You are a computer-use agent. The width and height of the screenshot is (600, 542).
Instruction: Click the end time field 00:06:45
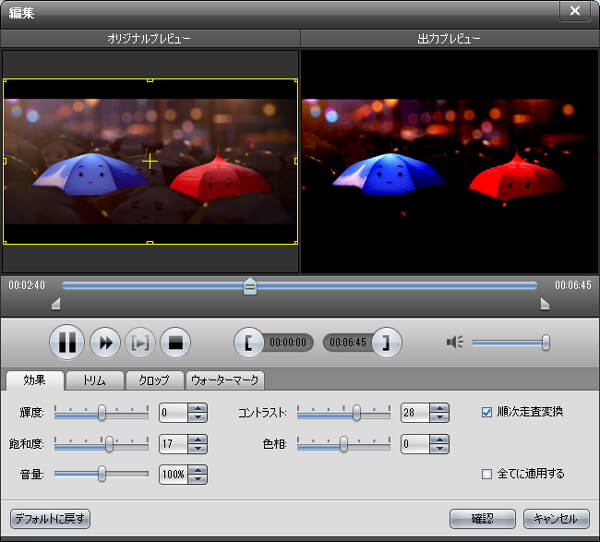coord(348,342)
